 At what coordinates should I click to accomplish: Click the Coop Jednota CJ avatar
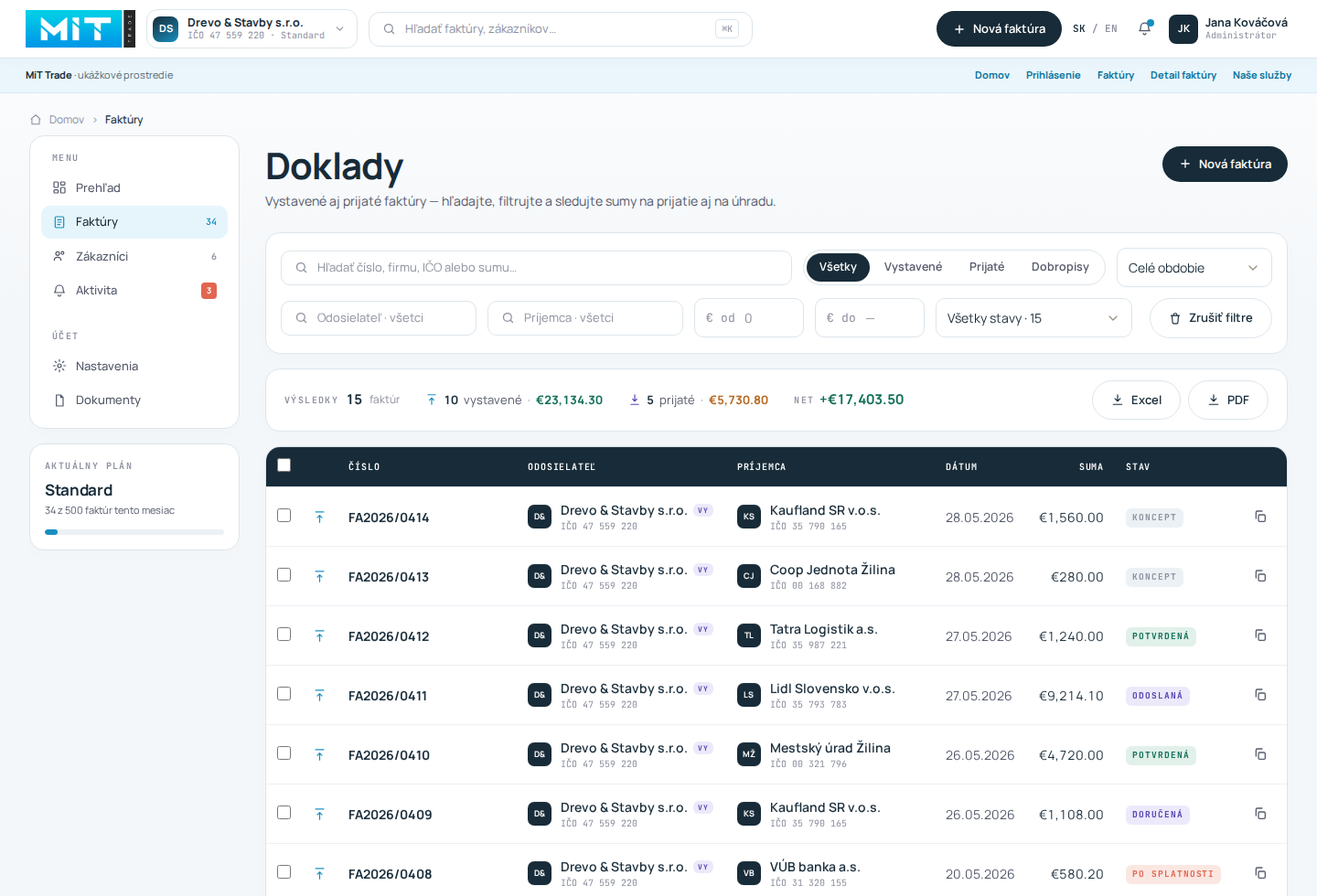(x=749, y=576)
